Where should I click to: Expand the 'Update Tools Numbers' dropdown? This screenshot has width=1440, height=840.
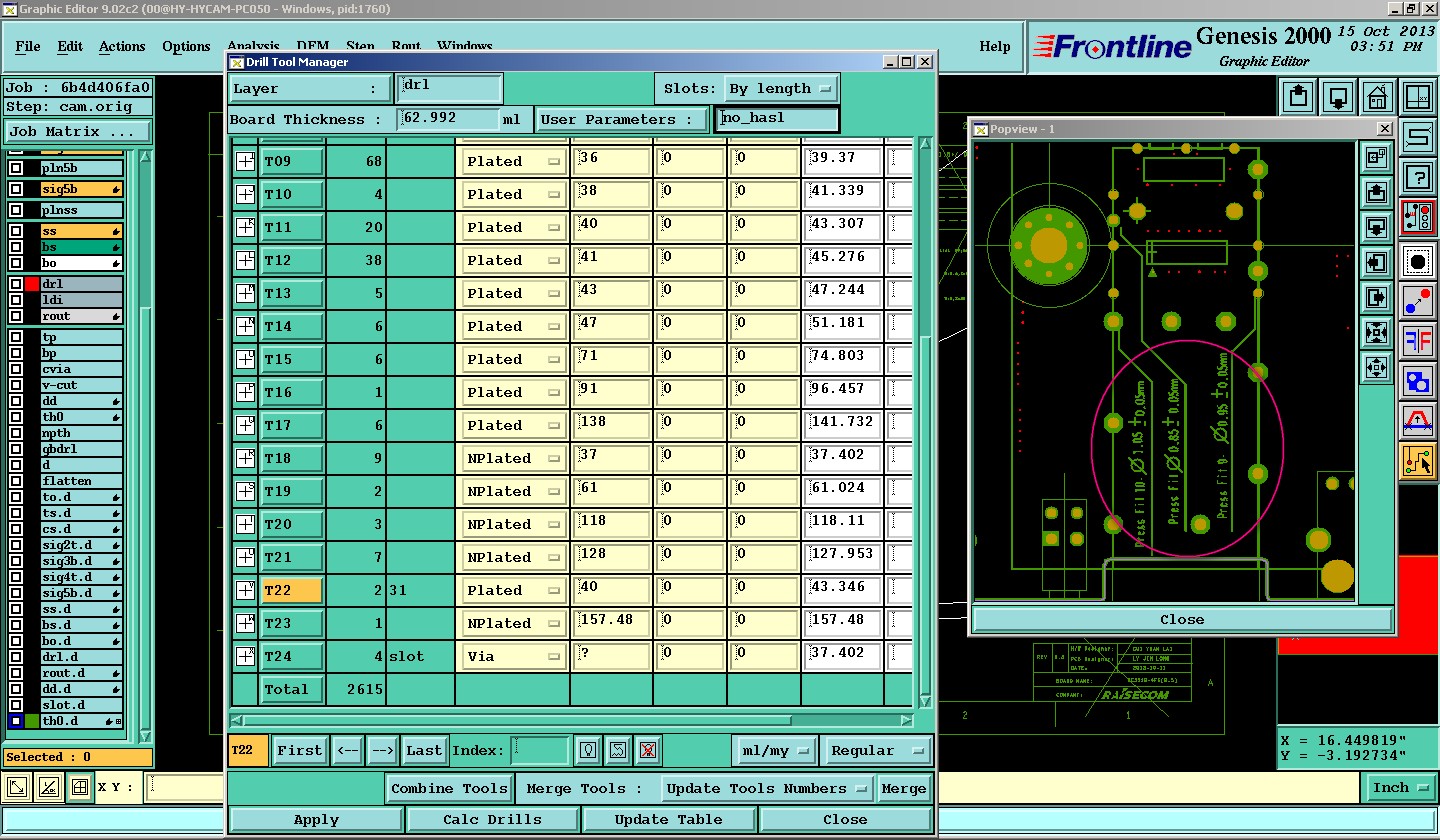coord(766,788)
